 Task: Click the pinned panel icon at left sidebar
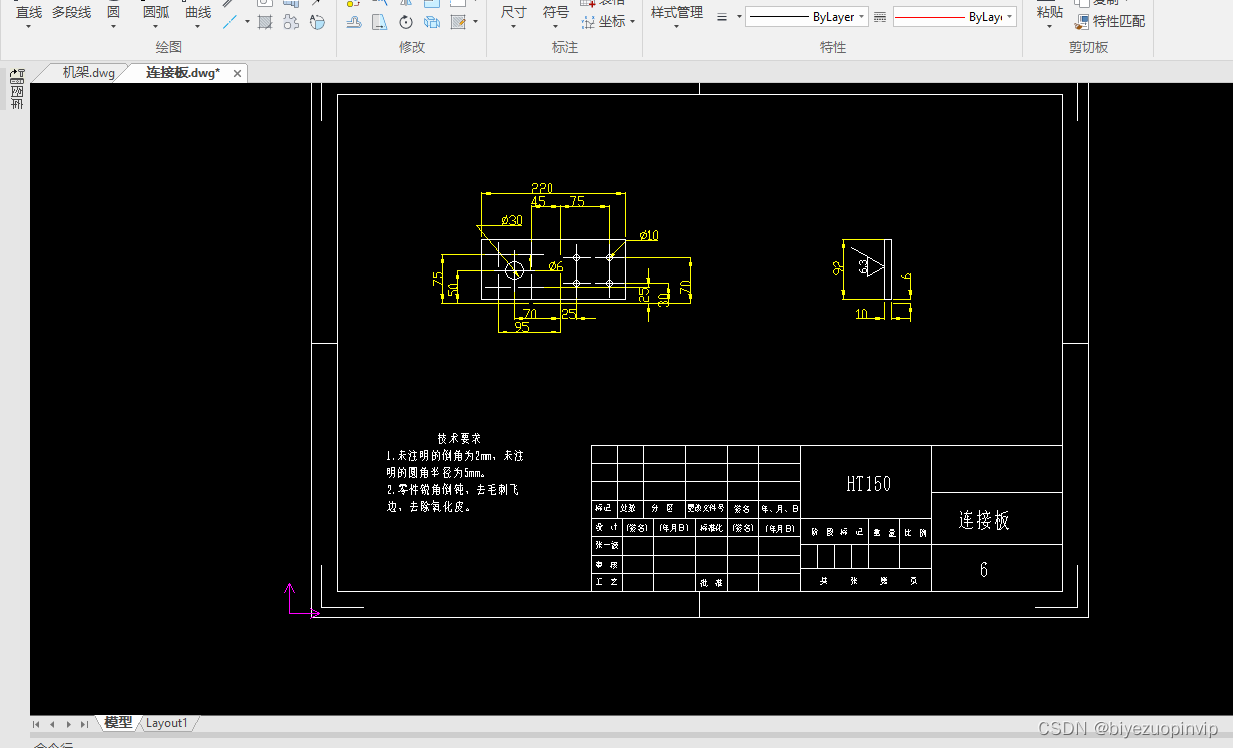tap(16, 75)
